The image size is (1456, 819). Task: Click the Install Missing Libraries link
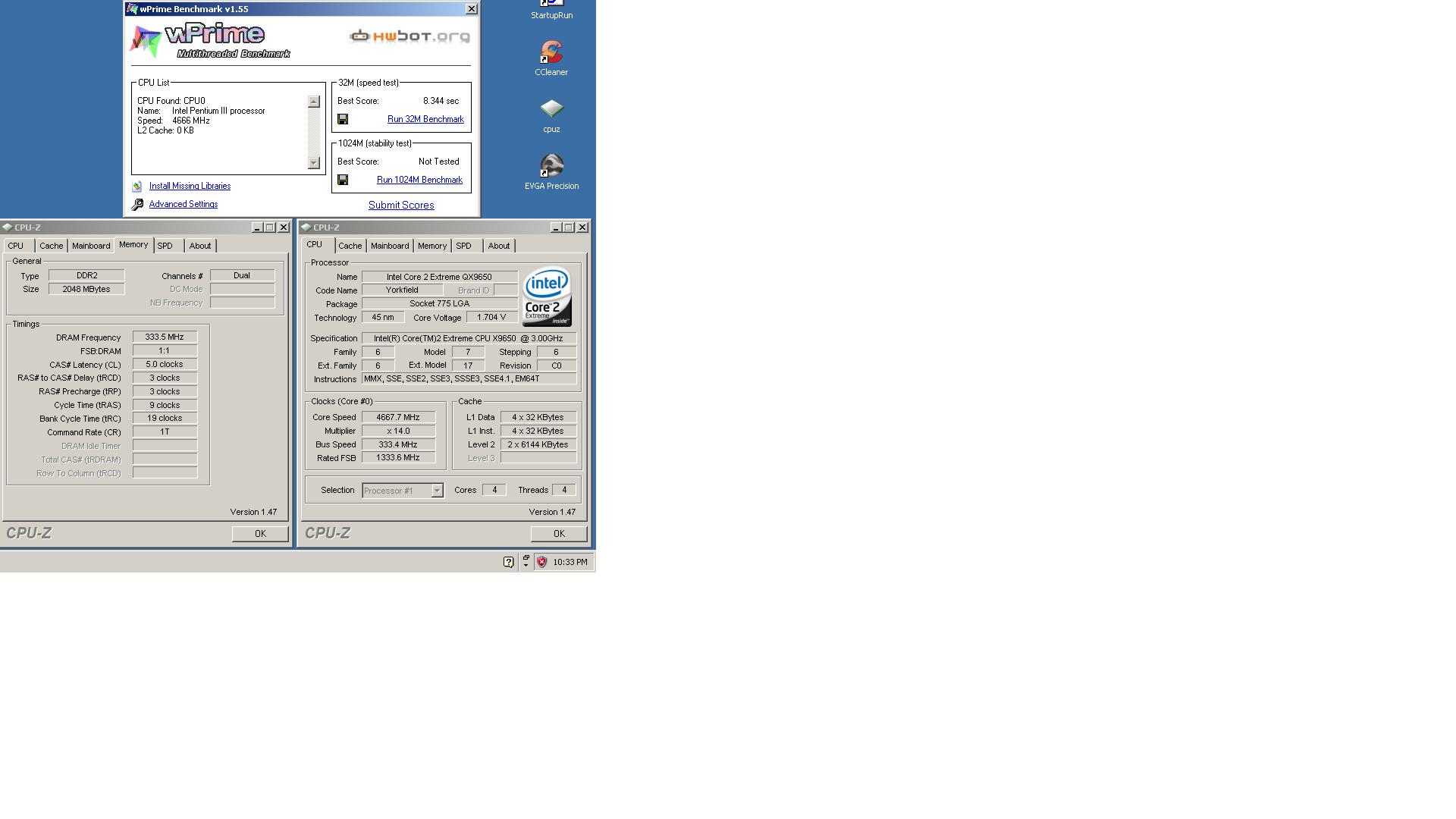(x=190, y=186)
